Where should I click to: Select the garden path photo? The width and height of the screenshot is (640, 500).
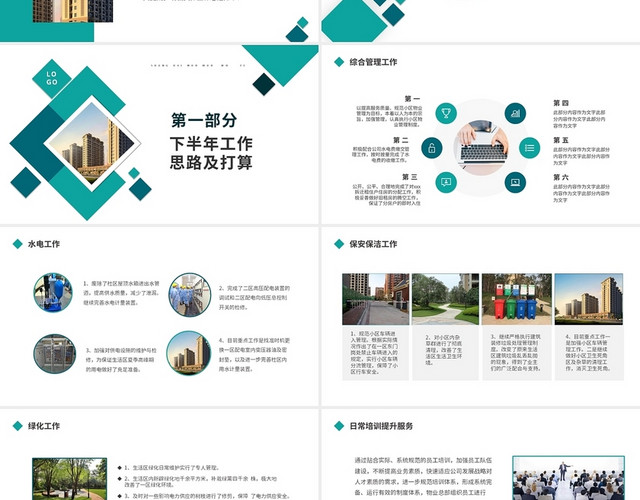(x=445, y=299)
